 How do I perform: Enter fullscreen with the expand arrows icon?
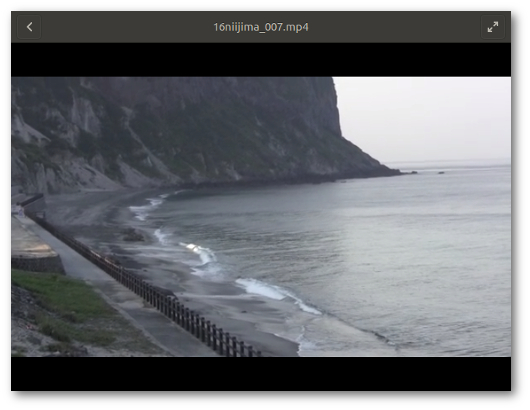pos(493,27)
